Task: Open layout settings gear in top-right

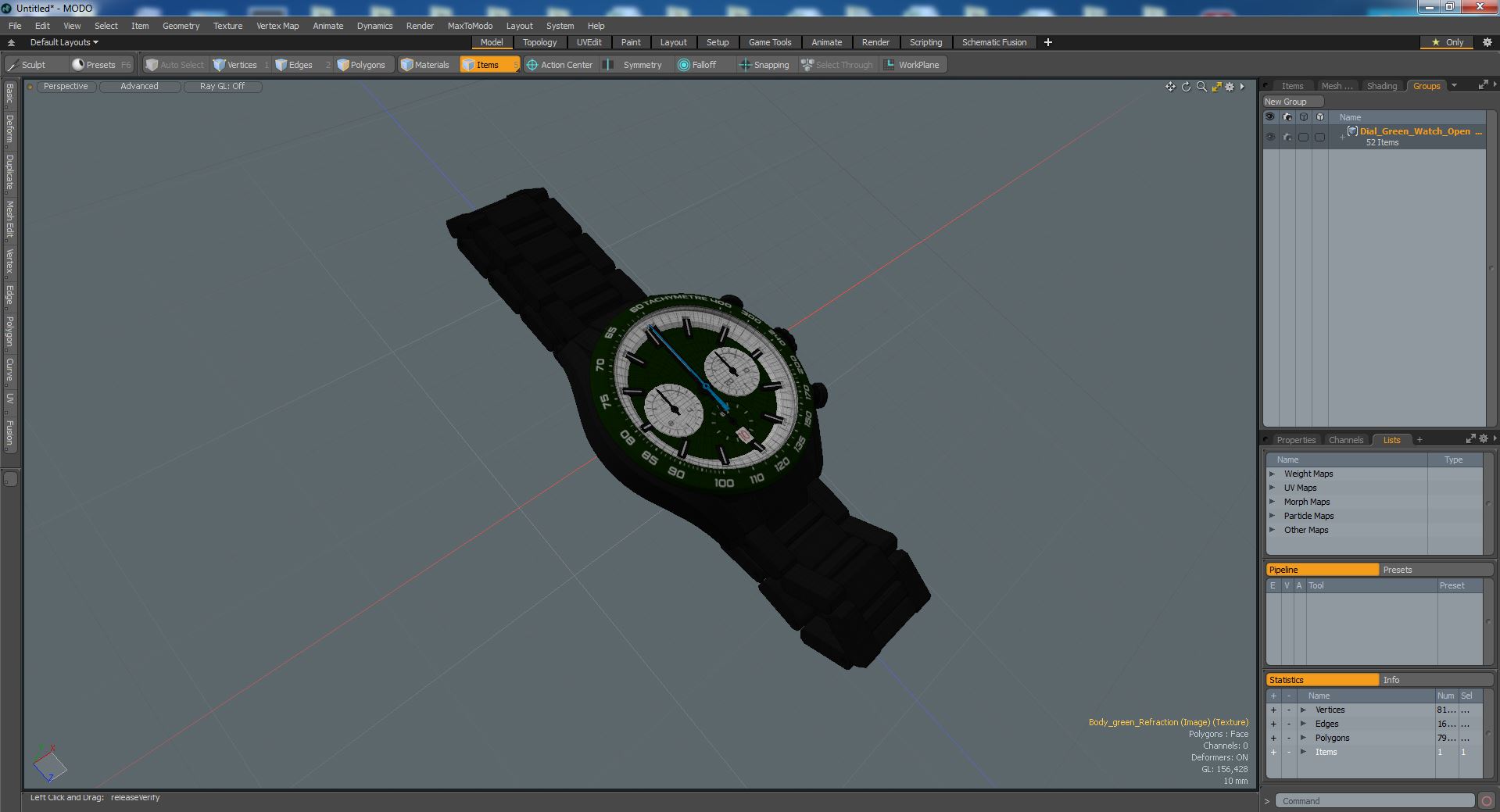Action: pos(1487,42)
